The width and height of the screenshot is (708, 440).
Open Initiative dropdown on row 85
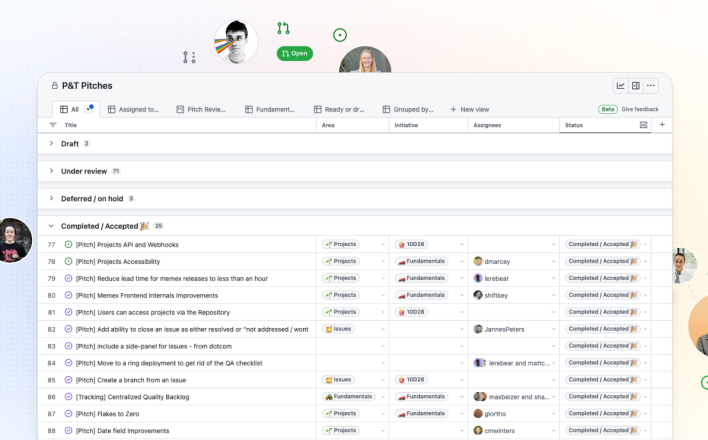coord(461,380)
